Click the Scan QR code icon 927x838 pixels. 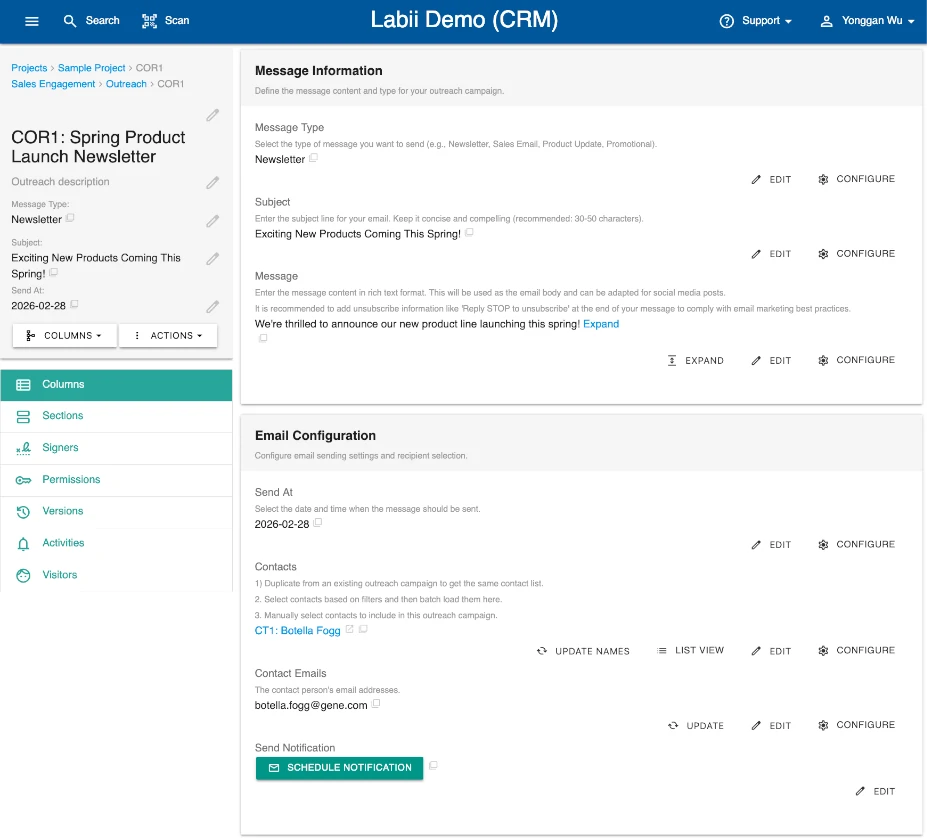tap(150, 21)
